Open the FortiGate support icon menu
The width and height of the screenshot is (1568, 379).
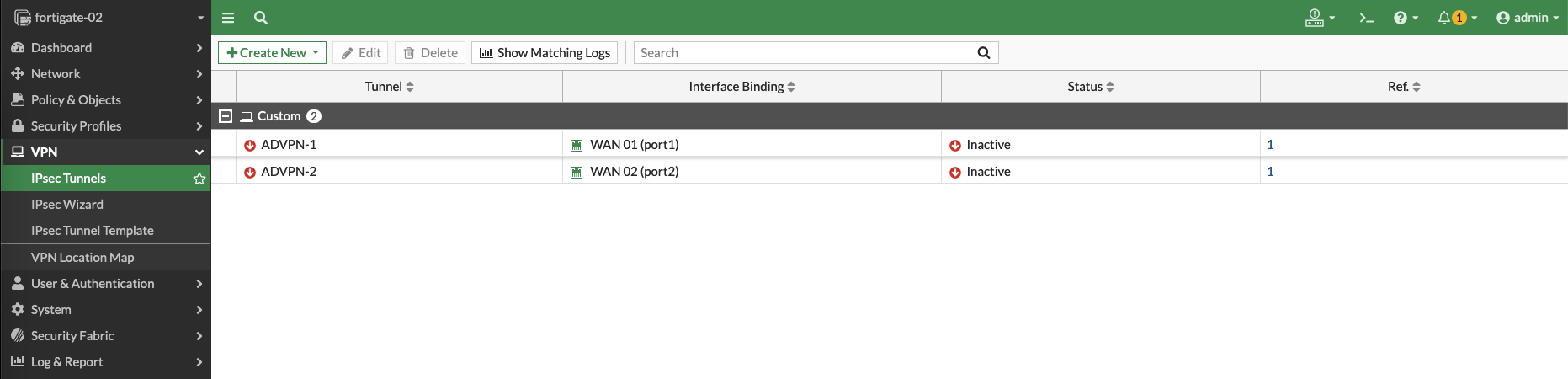(1319, 18)
